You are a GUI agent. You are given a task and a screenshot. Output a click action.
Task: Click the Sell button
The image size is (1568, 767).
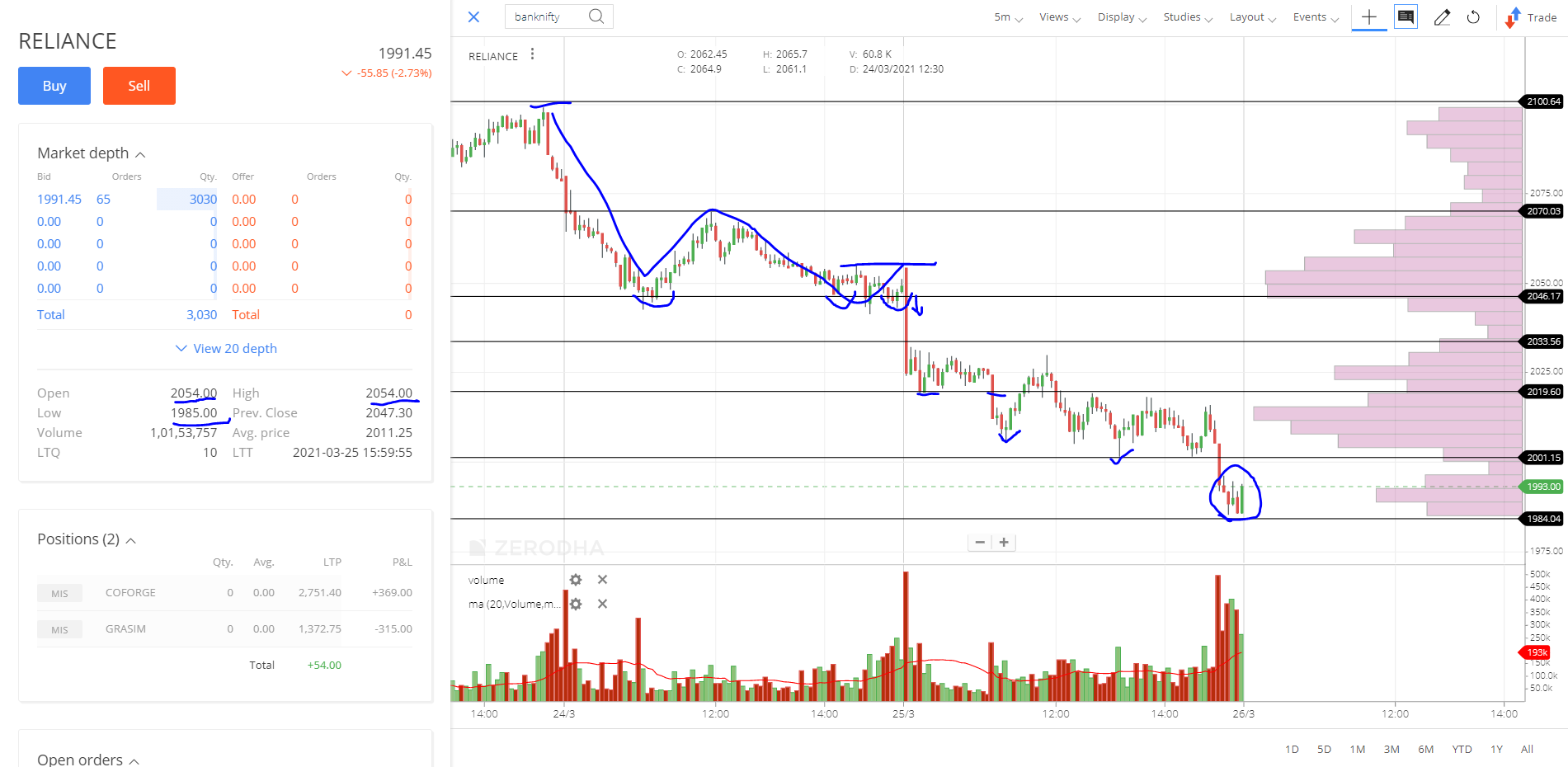coord(139,86)
